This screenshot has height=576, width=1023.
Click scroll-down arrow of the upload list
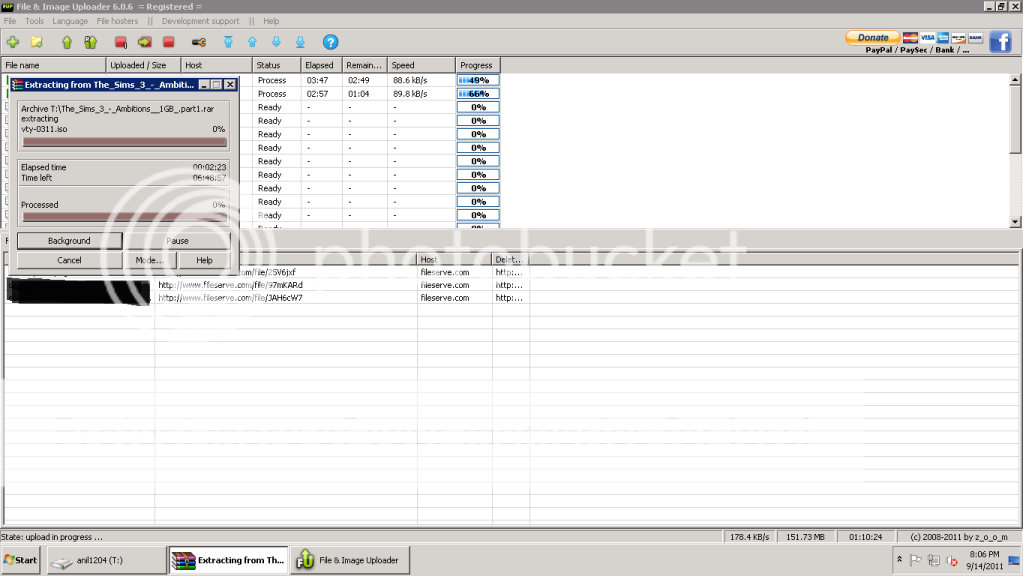click(x=1016, y=221)
